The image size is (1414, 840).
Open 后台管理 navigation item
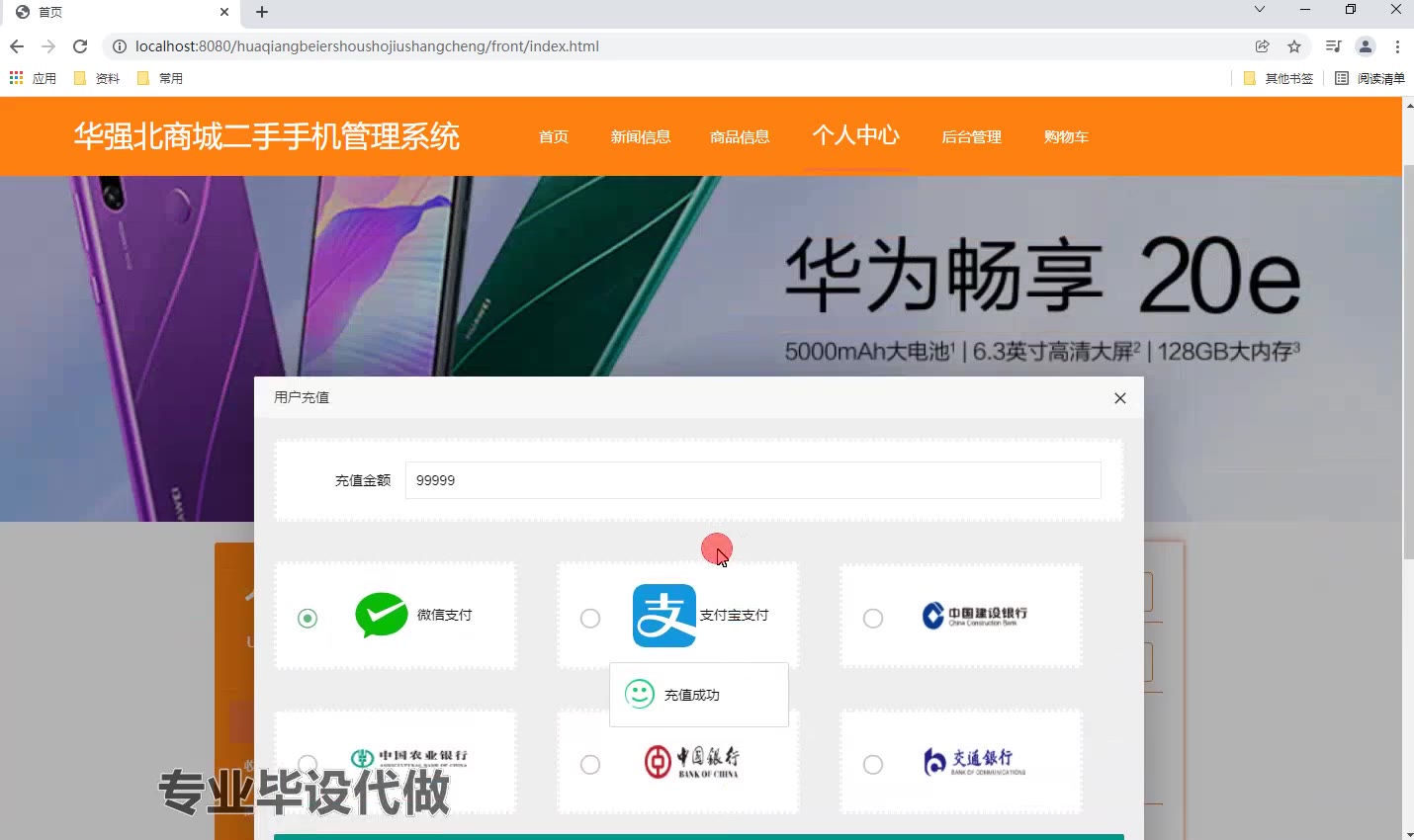[x=971, y=136]
